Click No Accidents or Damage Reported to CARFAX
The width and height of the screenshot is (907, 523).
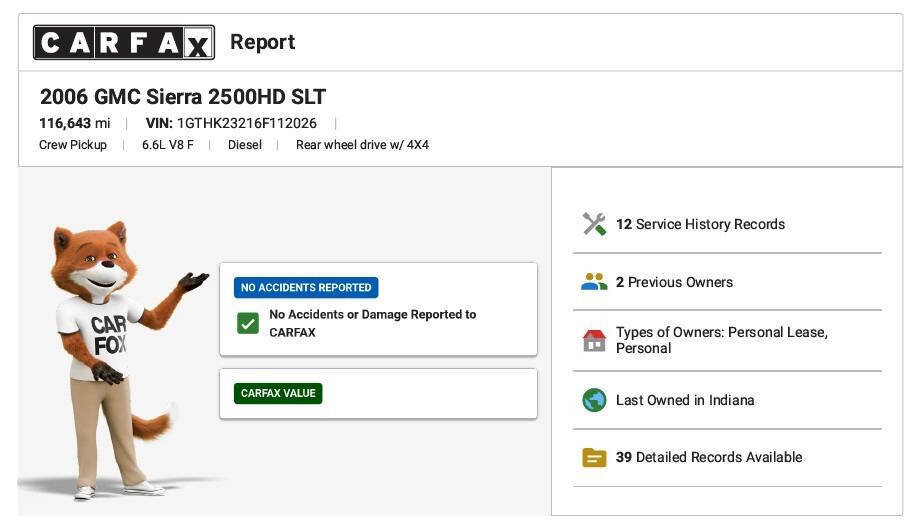point(373,323)
